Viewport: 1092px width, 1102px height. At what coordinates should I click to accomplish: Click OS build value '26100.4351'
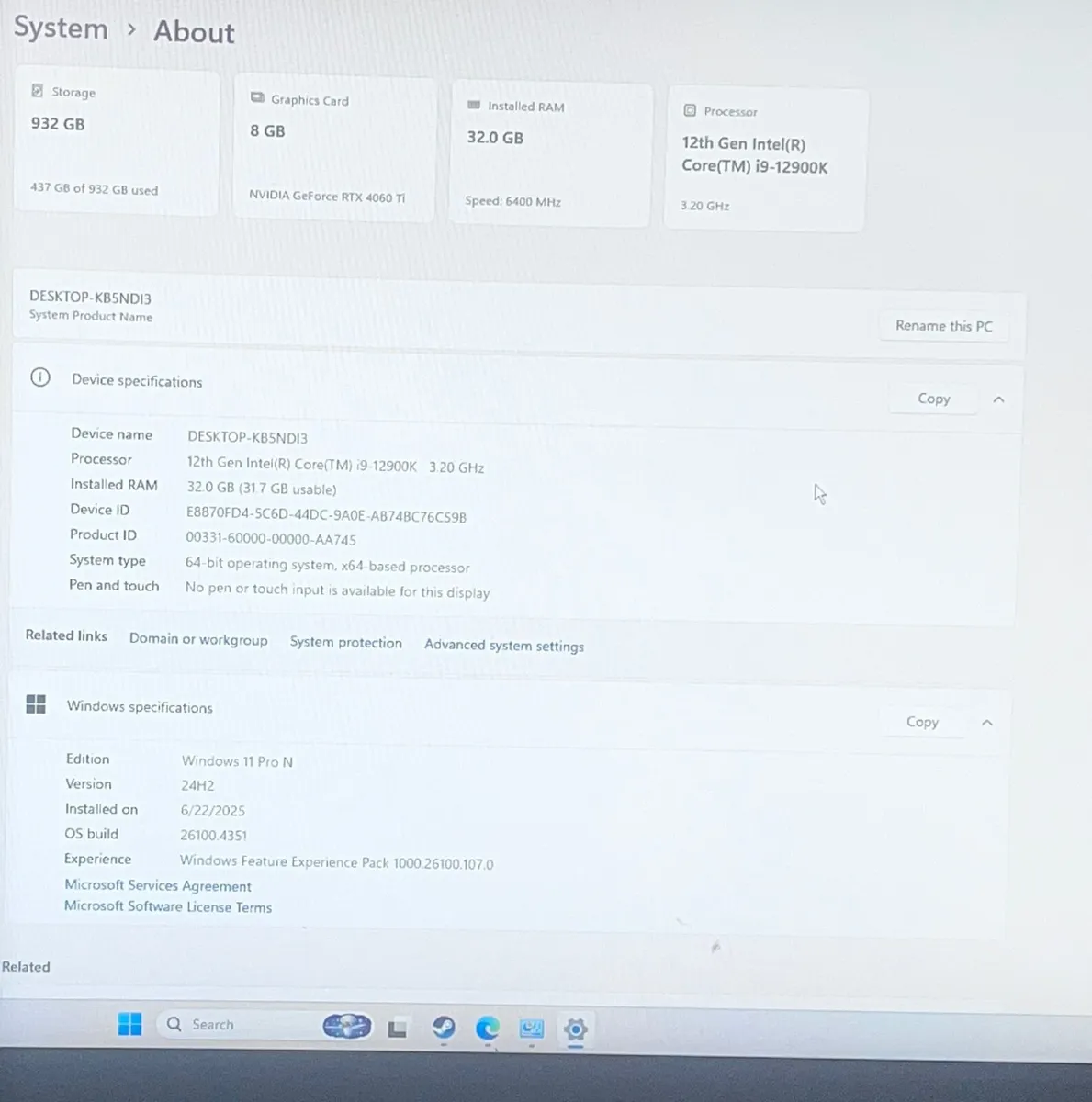[x=214, y=835]
